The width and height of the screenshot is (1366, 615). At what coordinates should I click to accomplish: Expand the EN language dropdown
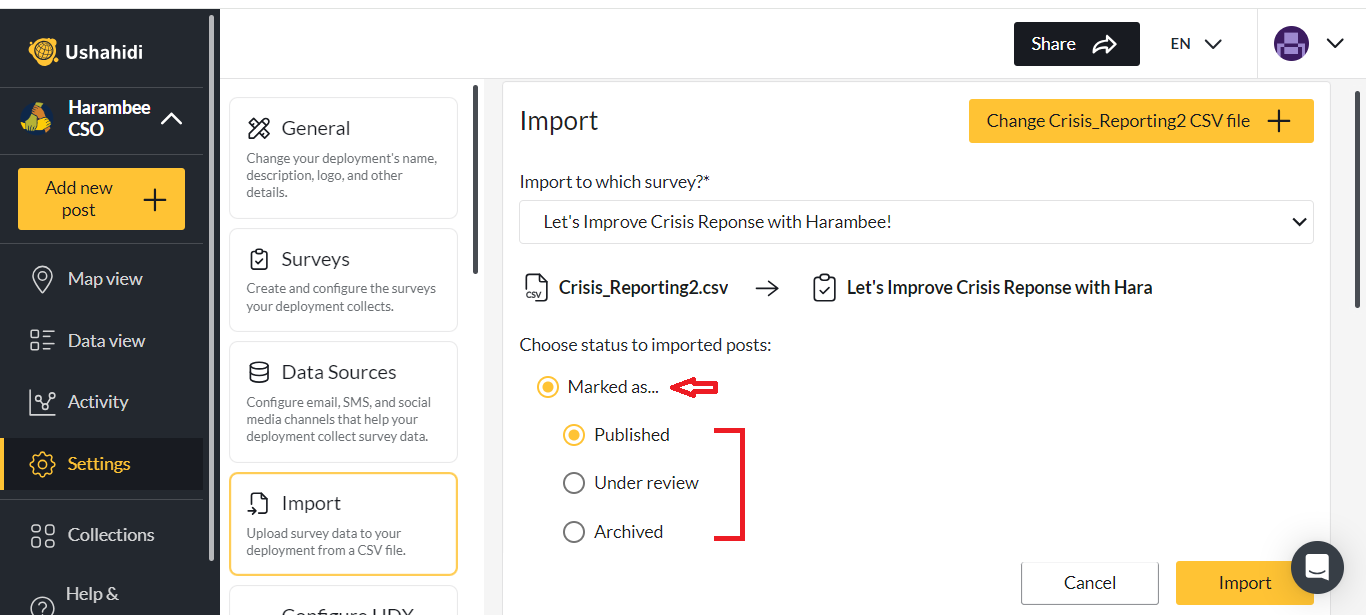pyautogui.click(x=1196, y=44)
